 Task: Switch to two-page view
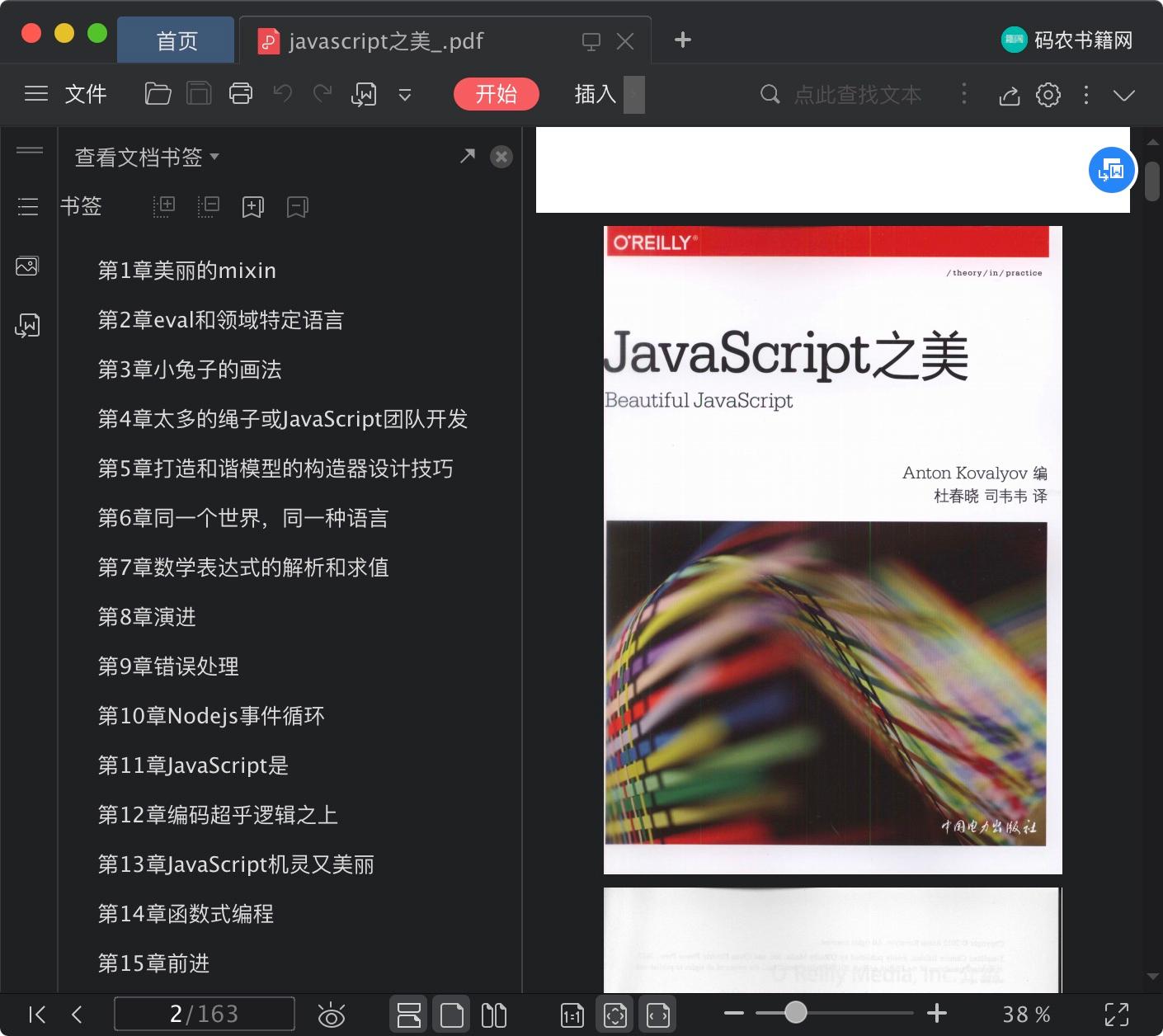pyautogui.click(x=494, y=1015)
